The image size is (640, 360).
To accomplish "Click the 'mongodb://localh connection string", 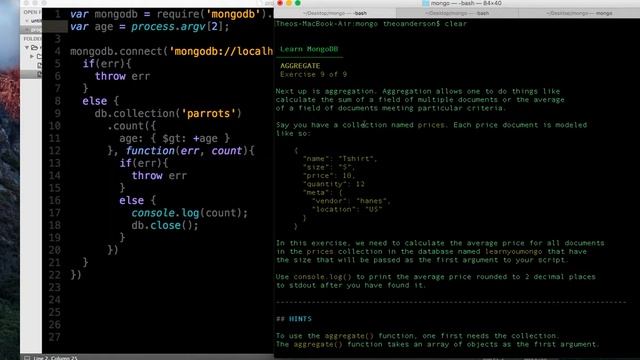I will pyautogui.click(x=221, y=51).
